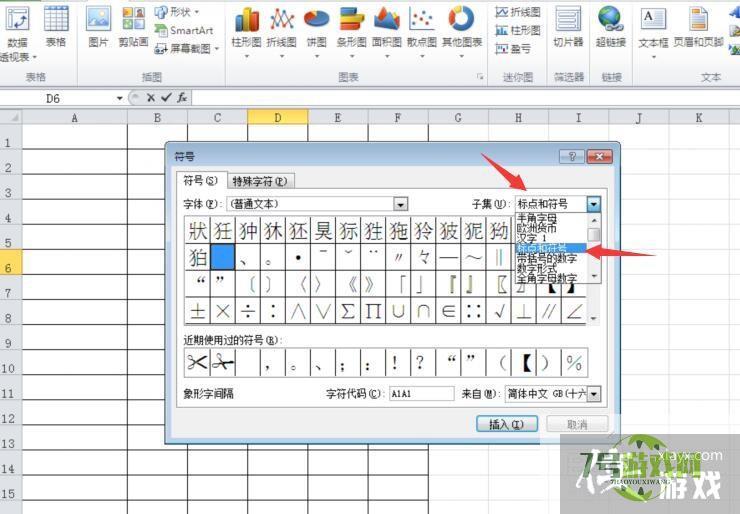
Task: Insert a table with 表格 icon
Action: coord(56,27)
